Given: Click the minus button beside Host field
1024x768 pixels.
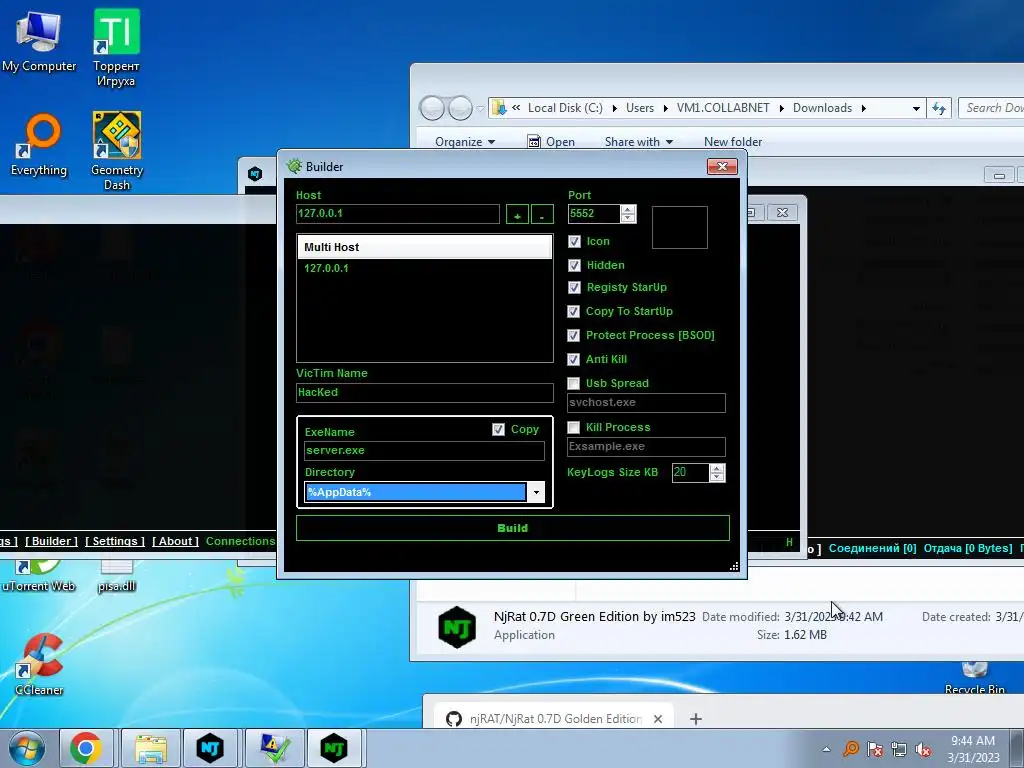Looking at the screenshot, I should pyautogui.click(x=542, y=214).
